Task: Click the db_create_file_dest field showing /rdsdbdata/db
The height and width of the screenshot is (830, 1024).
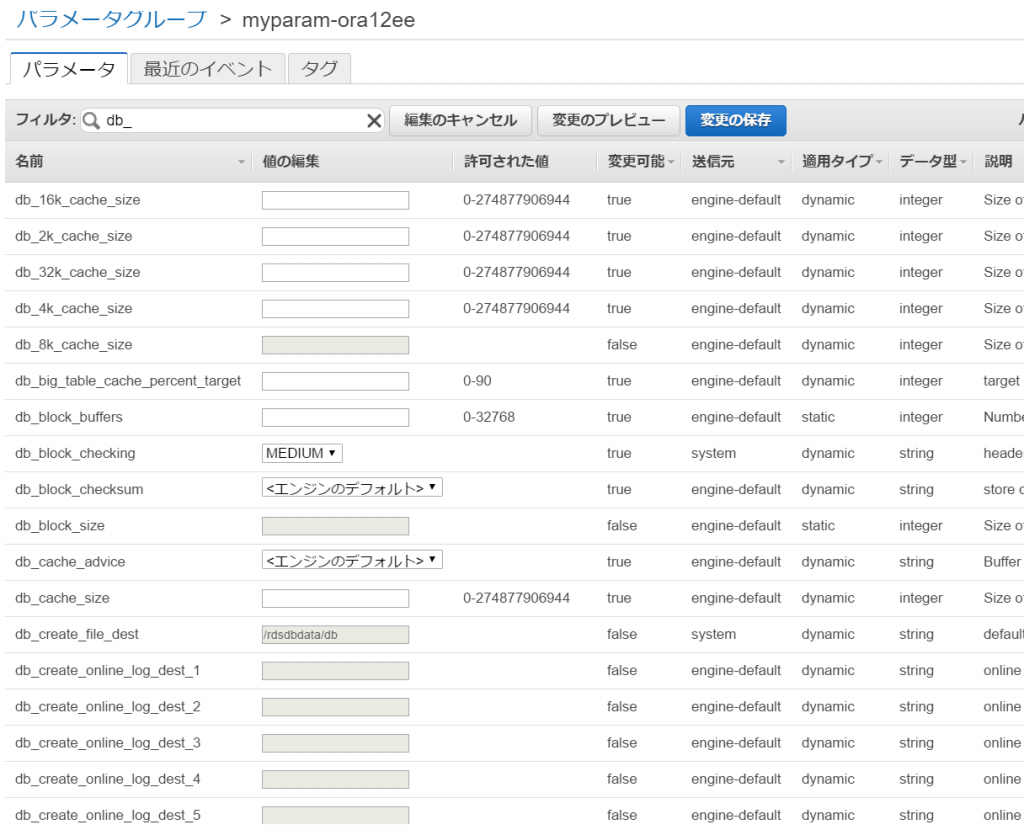Action: (336, 635)
